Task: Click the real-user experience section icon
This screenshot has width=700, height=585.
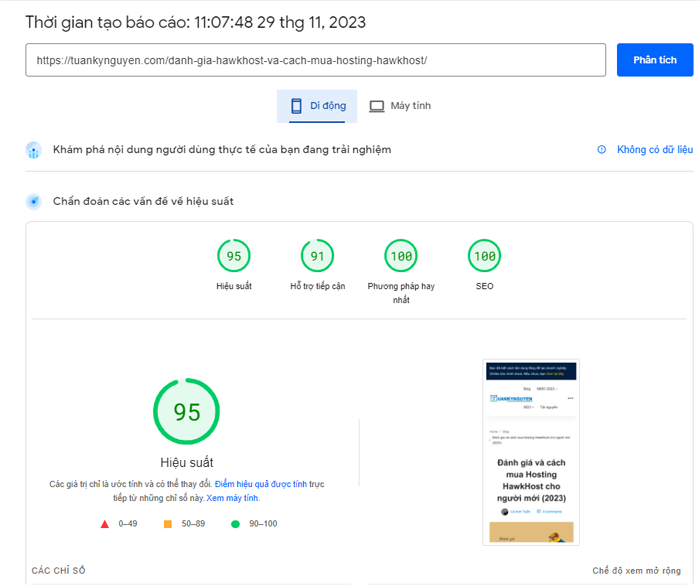Action: click(34, 150)
